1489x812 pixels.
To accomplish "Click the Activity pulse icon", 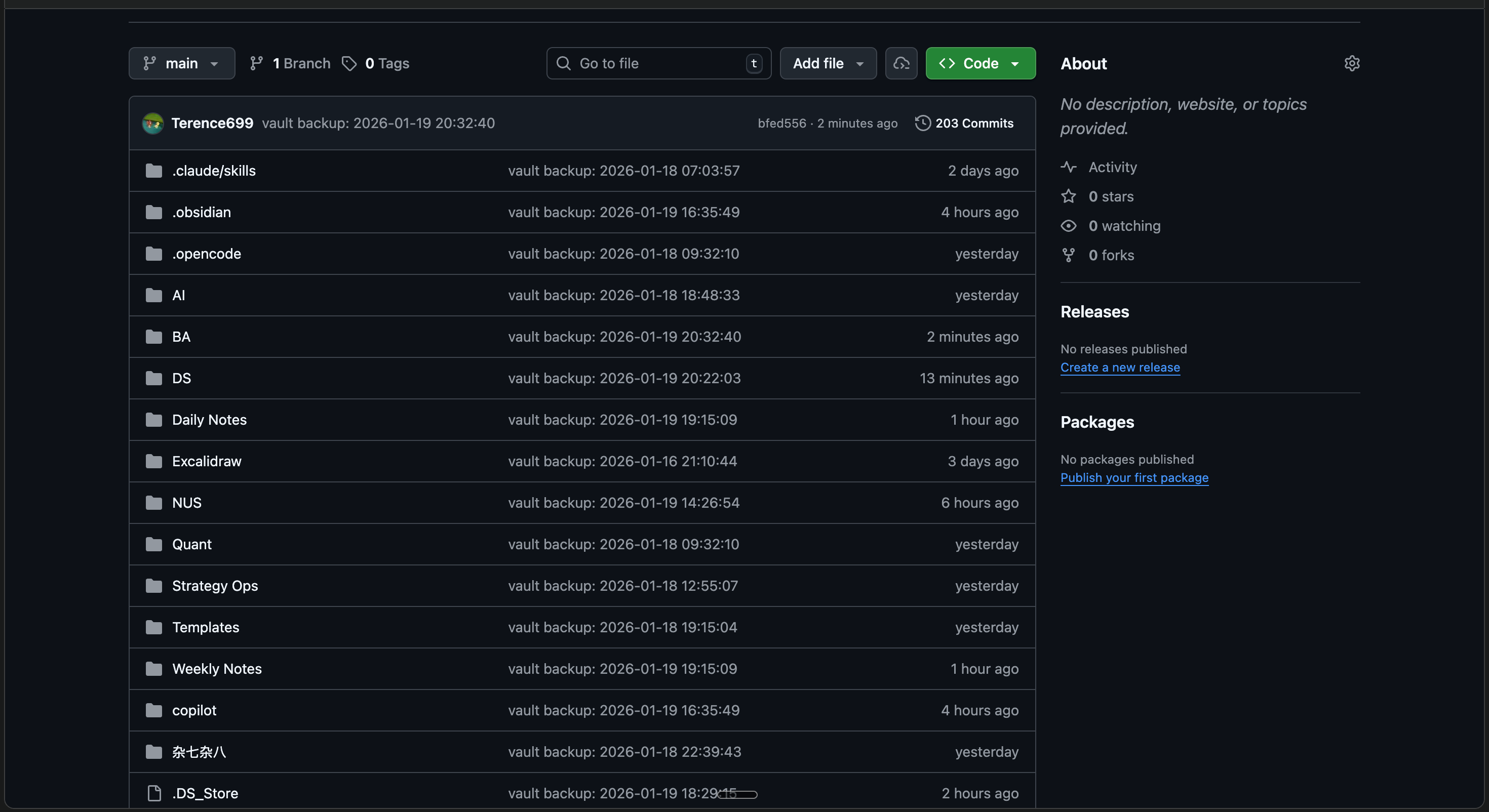I will click(x=1068, y=167).
